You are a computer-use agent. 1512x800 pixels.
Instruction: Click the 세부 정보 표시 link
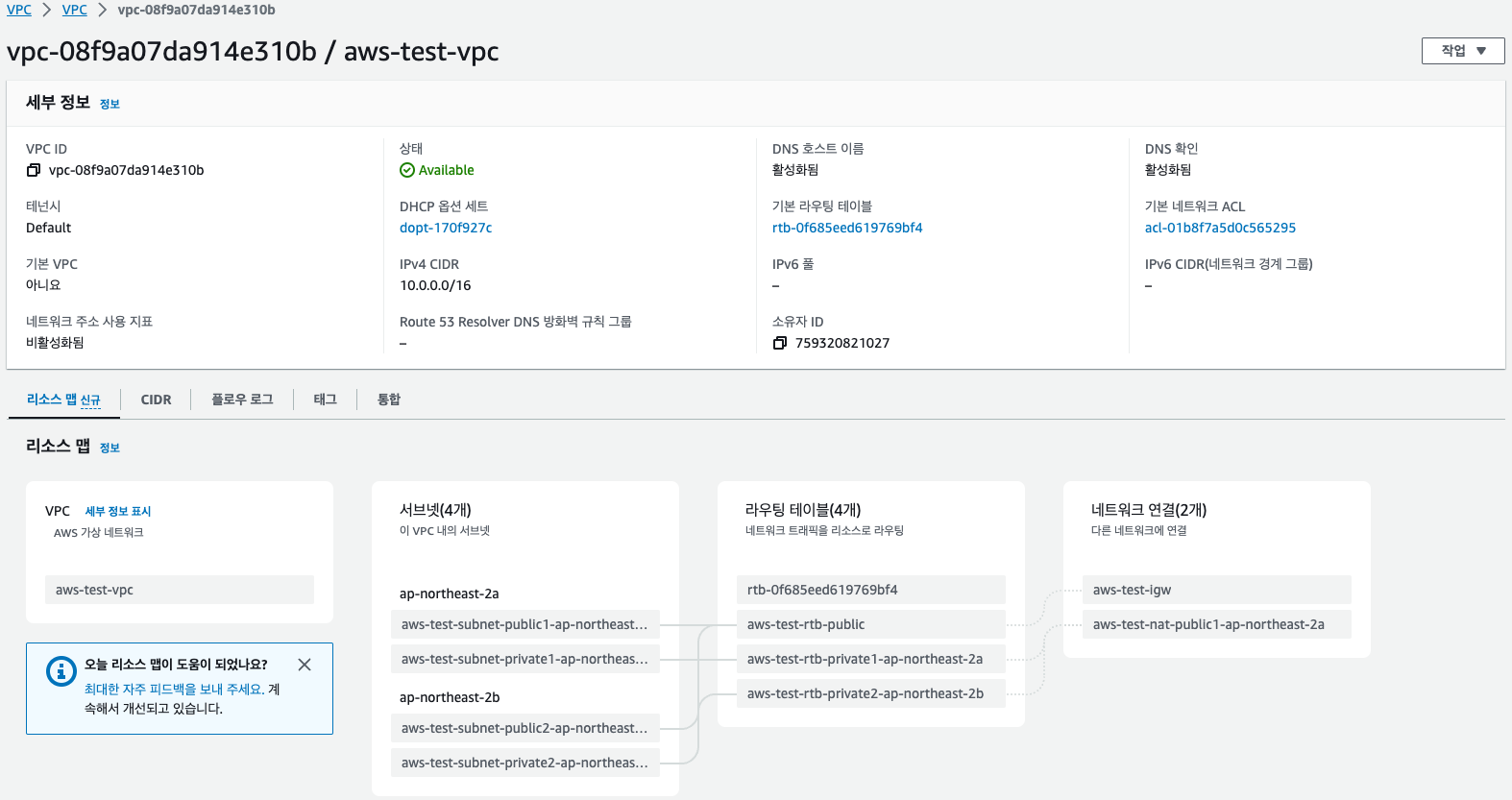tap(118, 512)
